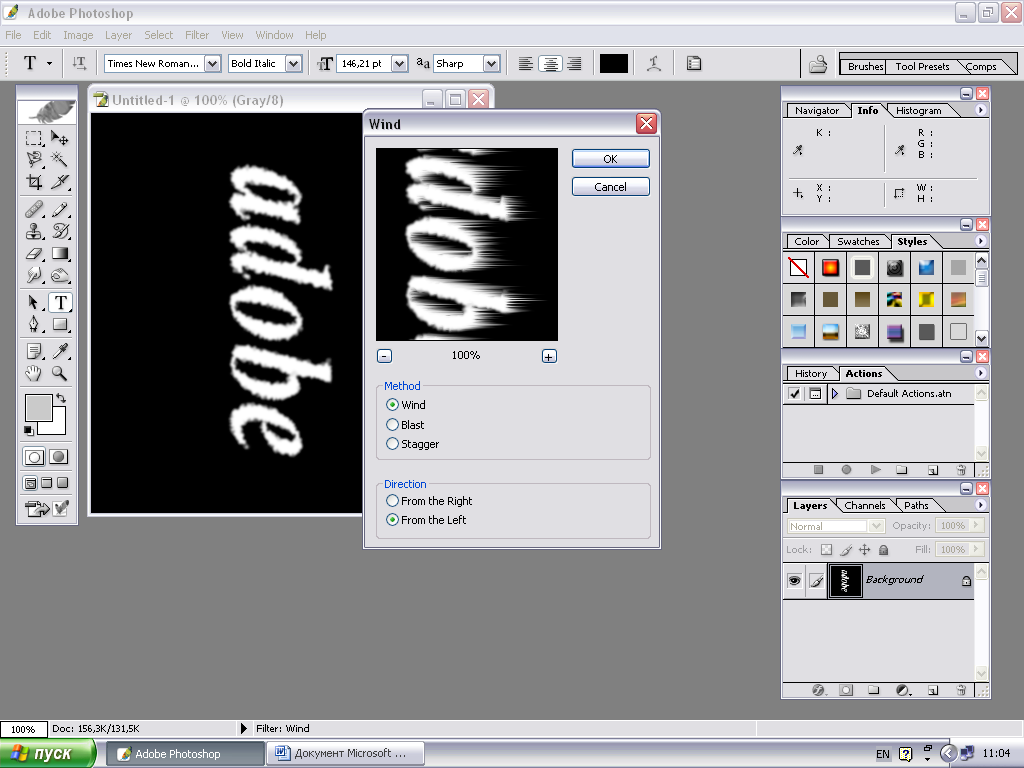1024x768 pixels.
Task: Apply the red sunburst style swatch
Action: click(830, 268)
